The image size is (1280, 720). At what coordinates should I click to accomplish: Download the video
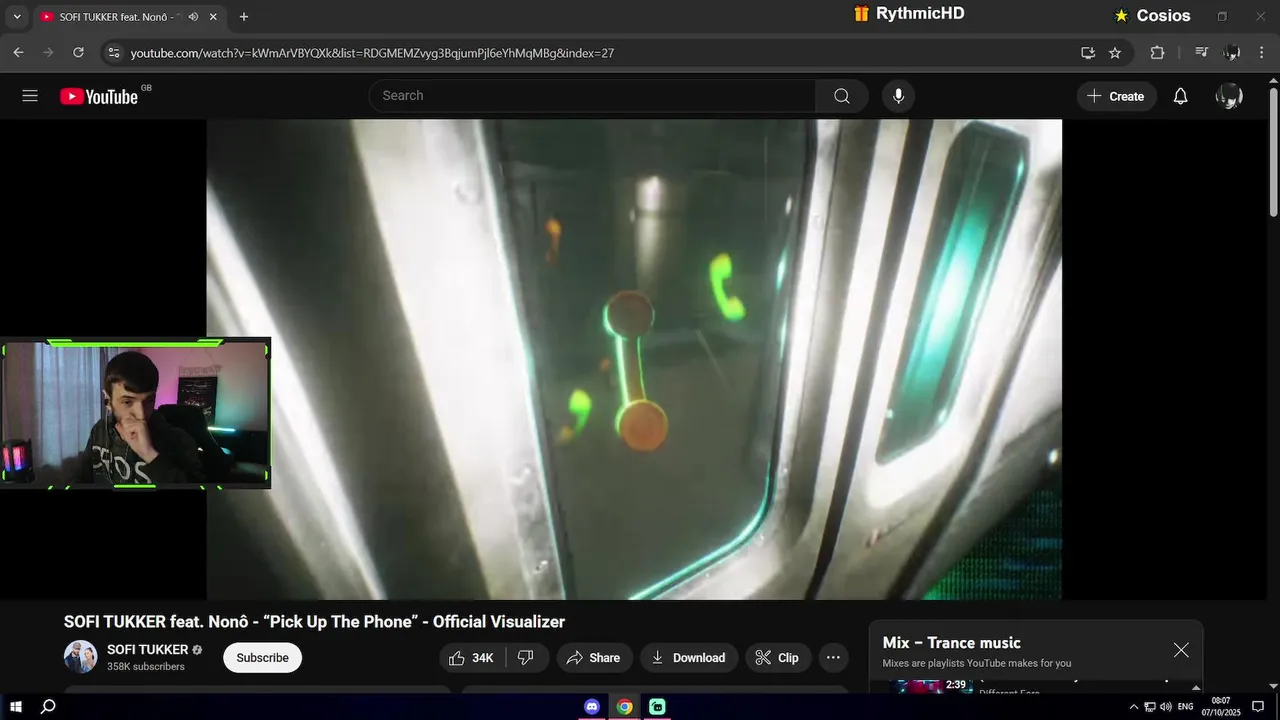click(x=689, y=657)
